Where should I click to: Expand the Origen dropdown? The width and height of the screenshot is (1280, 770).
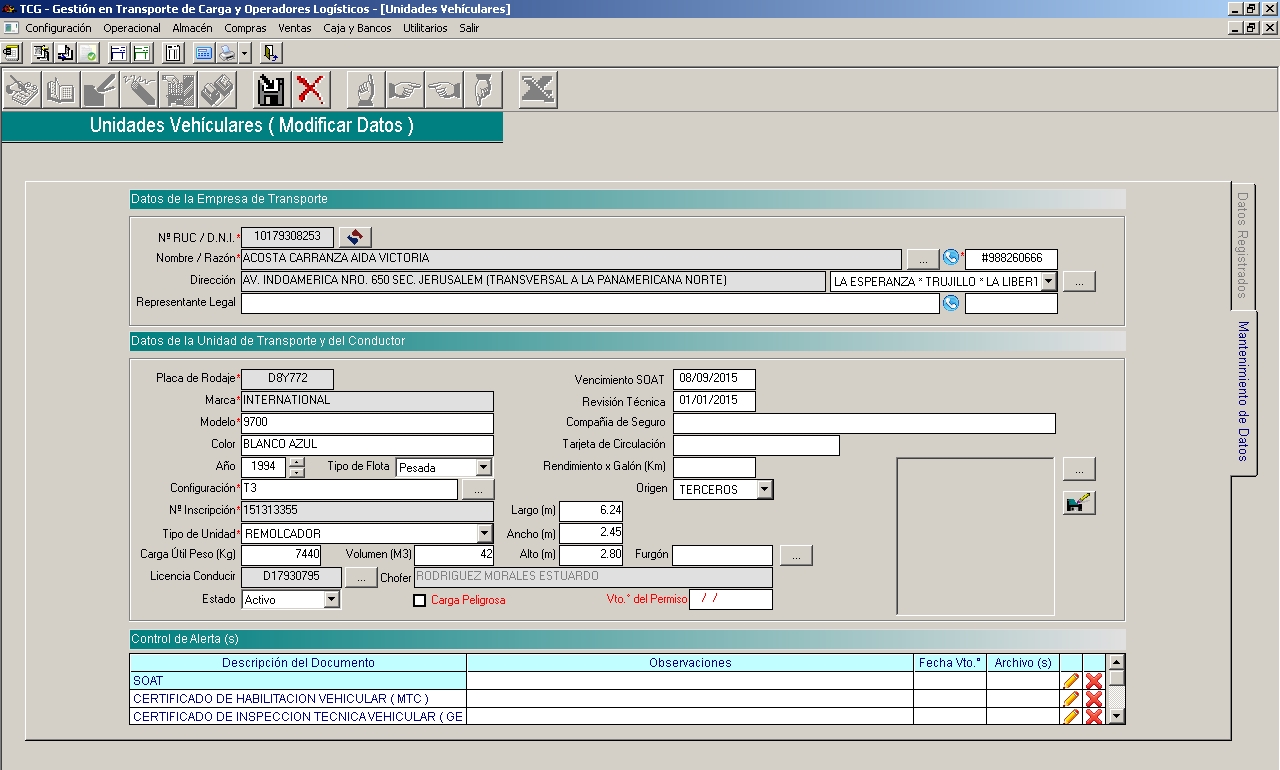[764, 489]
